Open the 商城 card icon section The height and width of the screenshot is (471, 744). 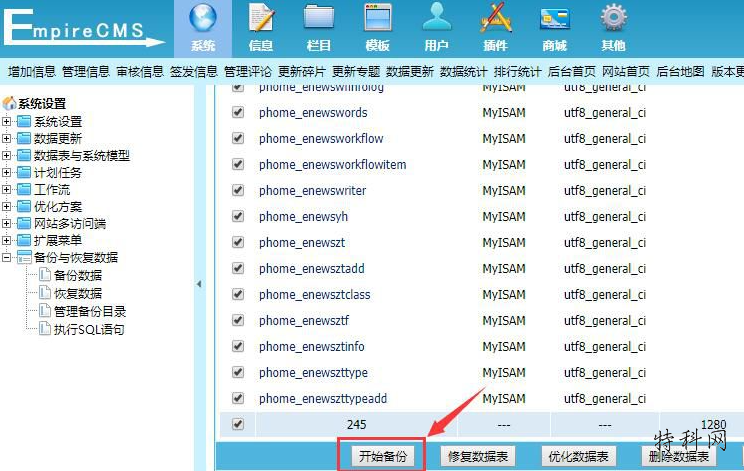(x=554, y=28)
